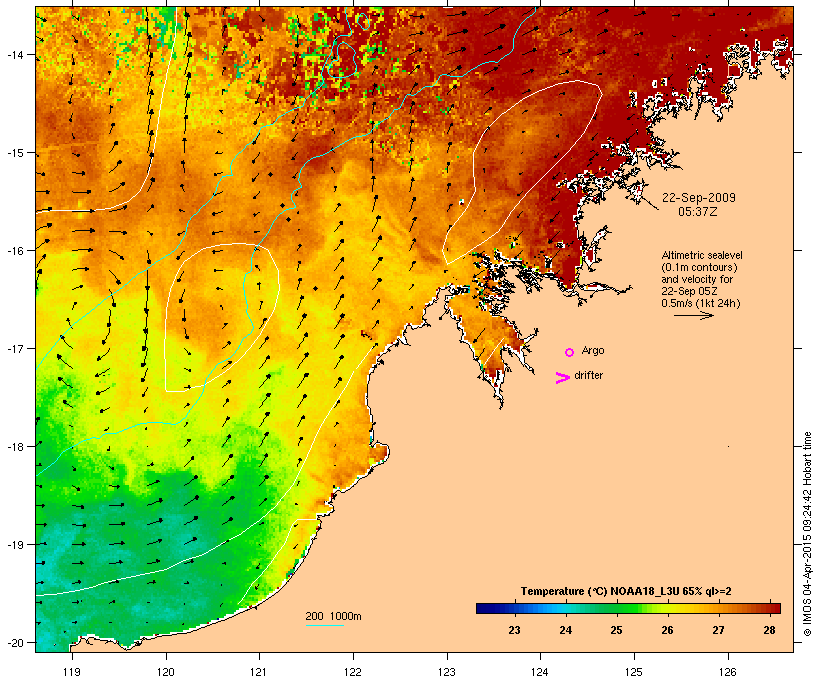The height and width of the screenshot is (680, 820).
Task: Click the longitude axis label 123
Action: click(447, 672)
